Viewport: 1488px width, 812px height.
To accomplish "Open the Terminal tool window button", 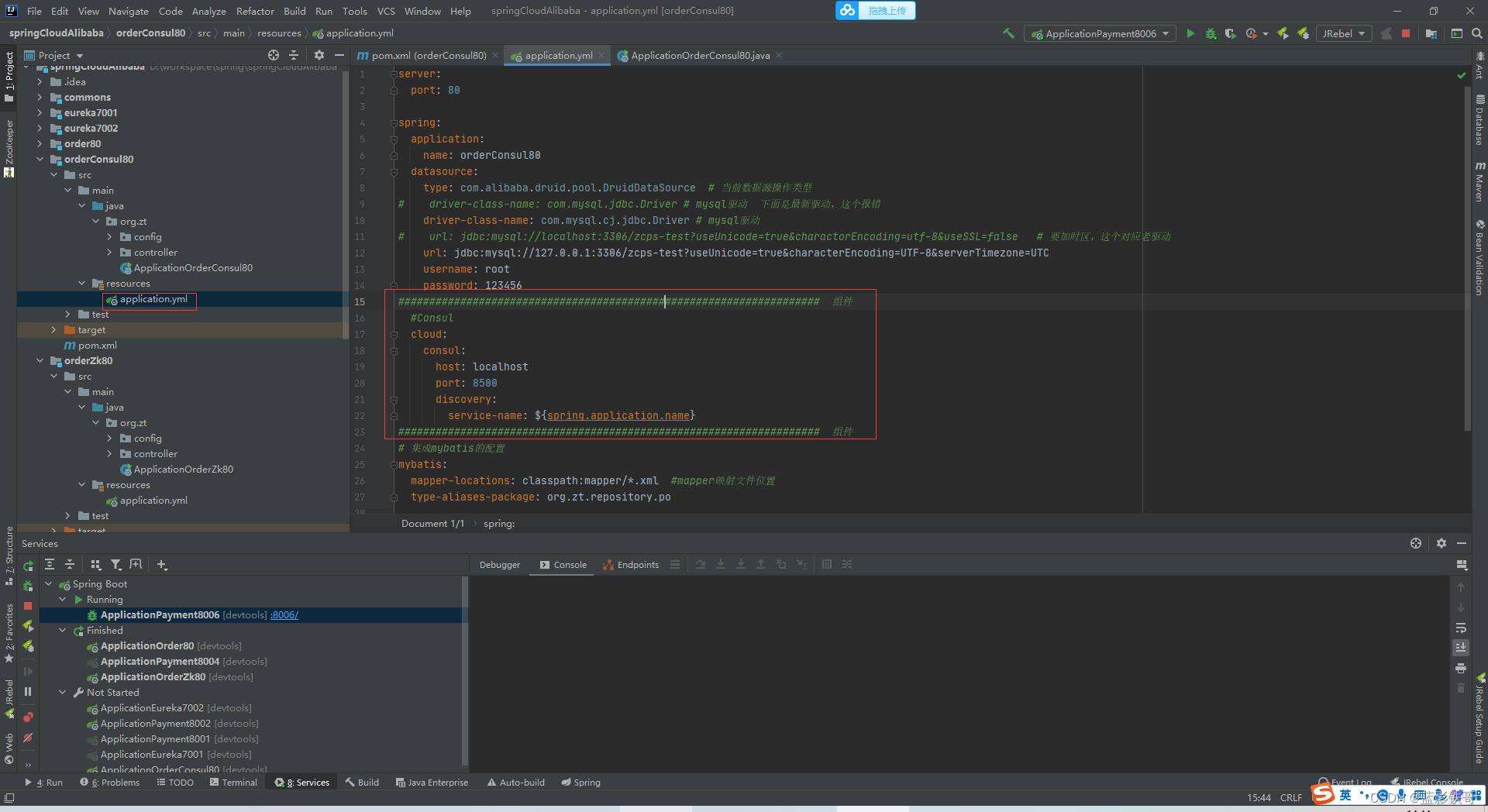I will point(233,783).
